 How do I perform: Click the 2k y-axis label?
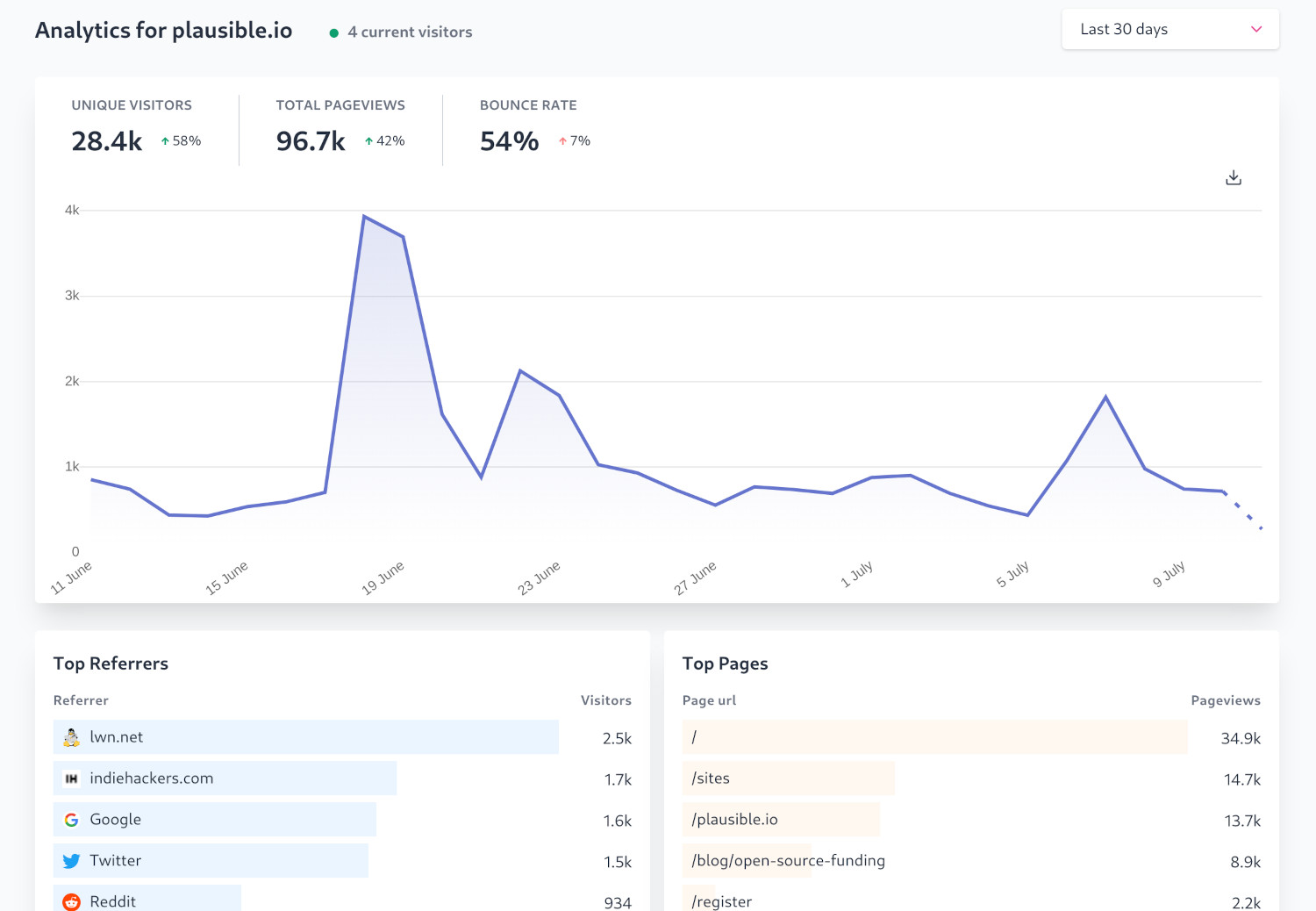pyautogui.click(x=72, y=381)
